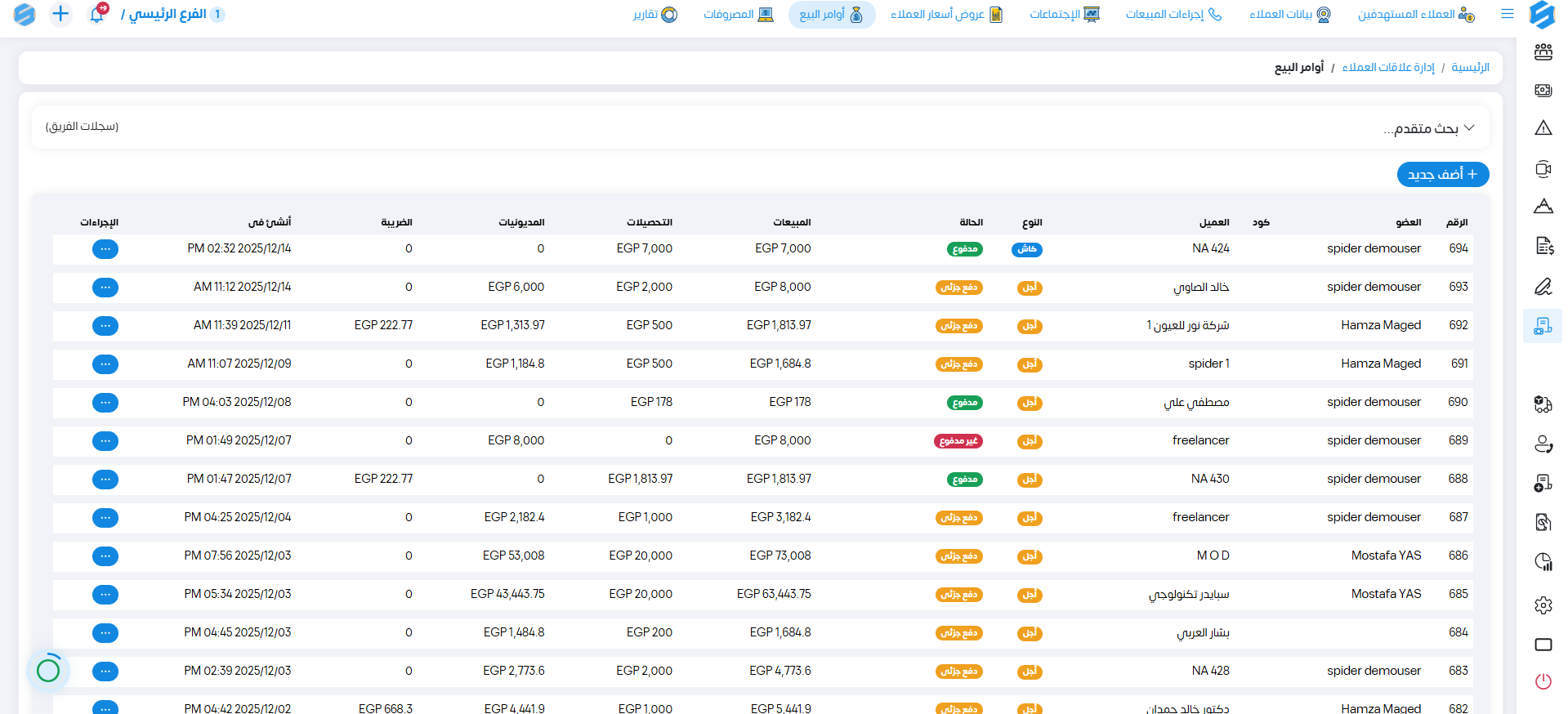
Task: Follow the Home (الرئيسية) breadcrumb link
Action: (1470, 67)
